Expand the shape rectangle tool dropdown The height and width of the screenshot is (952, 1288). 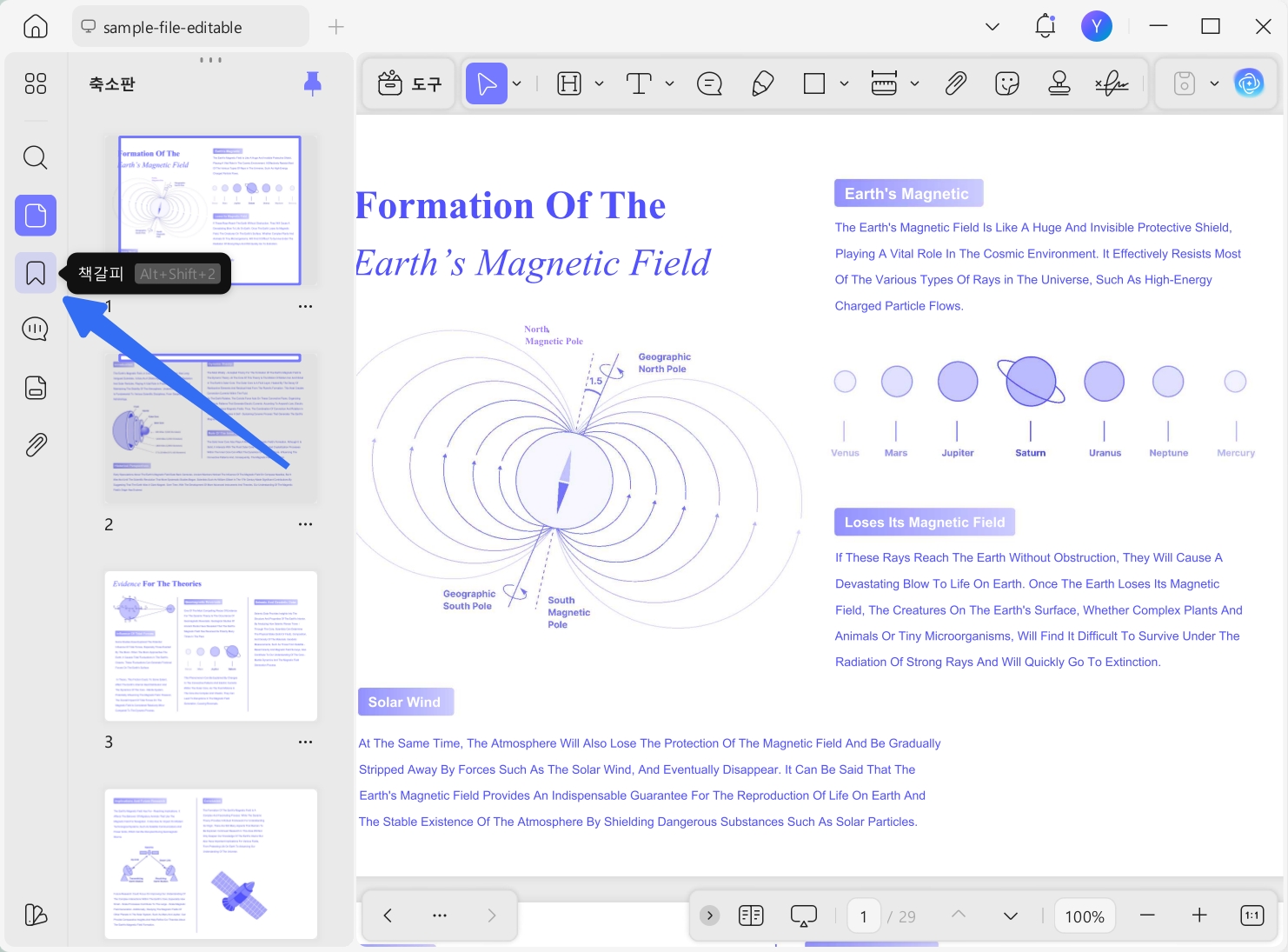[844, 83]
